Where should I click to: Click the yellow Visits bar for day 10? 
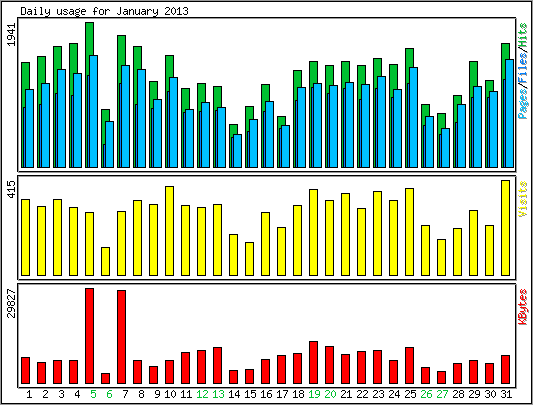click(169, 231)
